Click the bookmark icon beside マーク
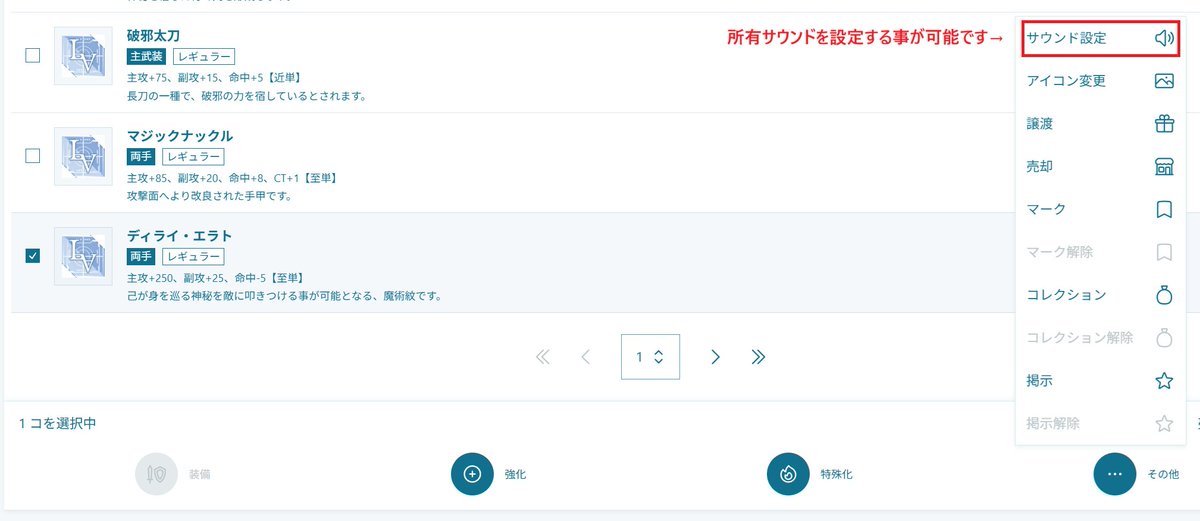This screenshot has height=521, width=1200. pyautogui.click(x=1163, y=210)
